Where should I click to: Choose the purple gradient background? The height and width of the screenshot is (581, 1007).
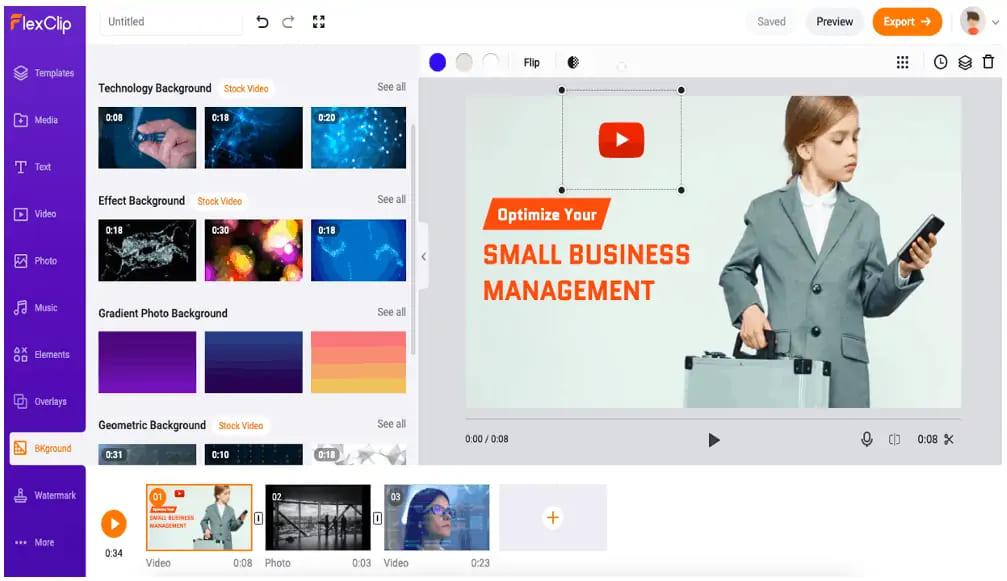pyautogui.click(x=147, y=362)
